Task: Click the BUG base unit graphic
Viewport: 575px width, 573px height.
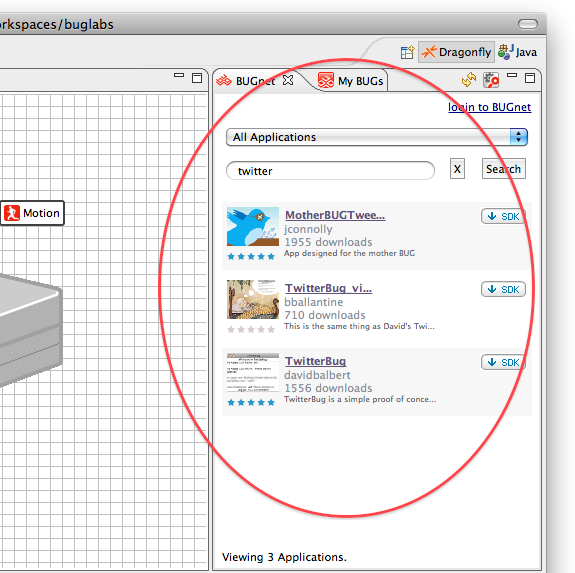Action: 30,330
